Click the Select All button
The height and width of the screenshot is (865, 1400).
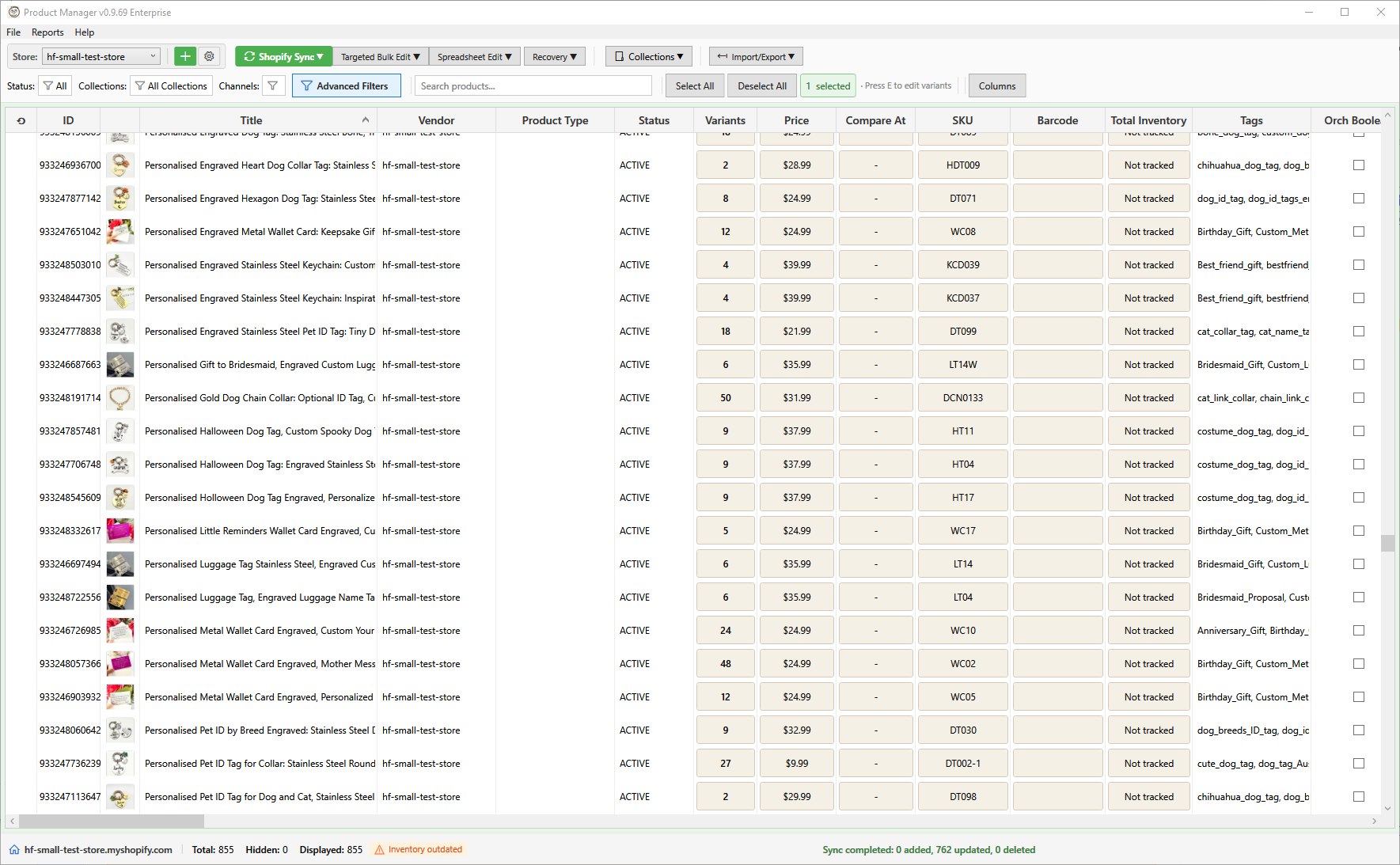coord(694,85)
